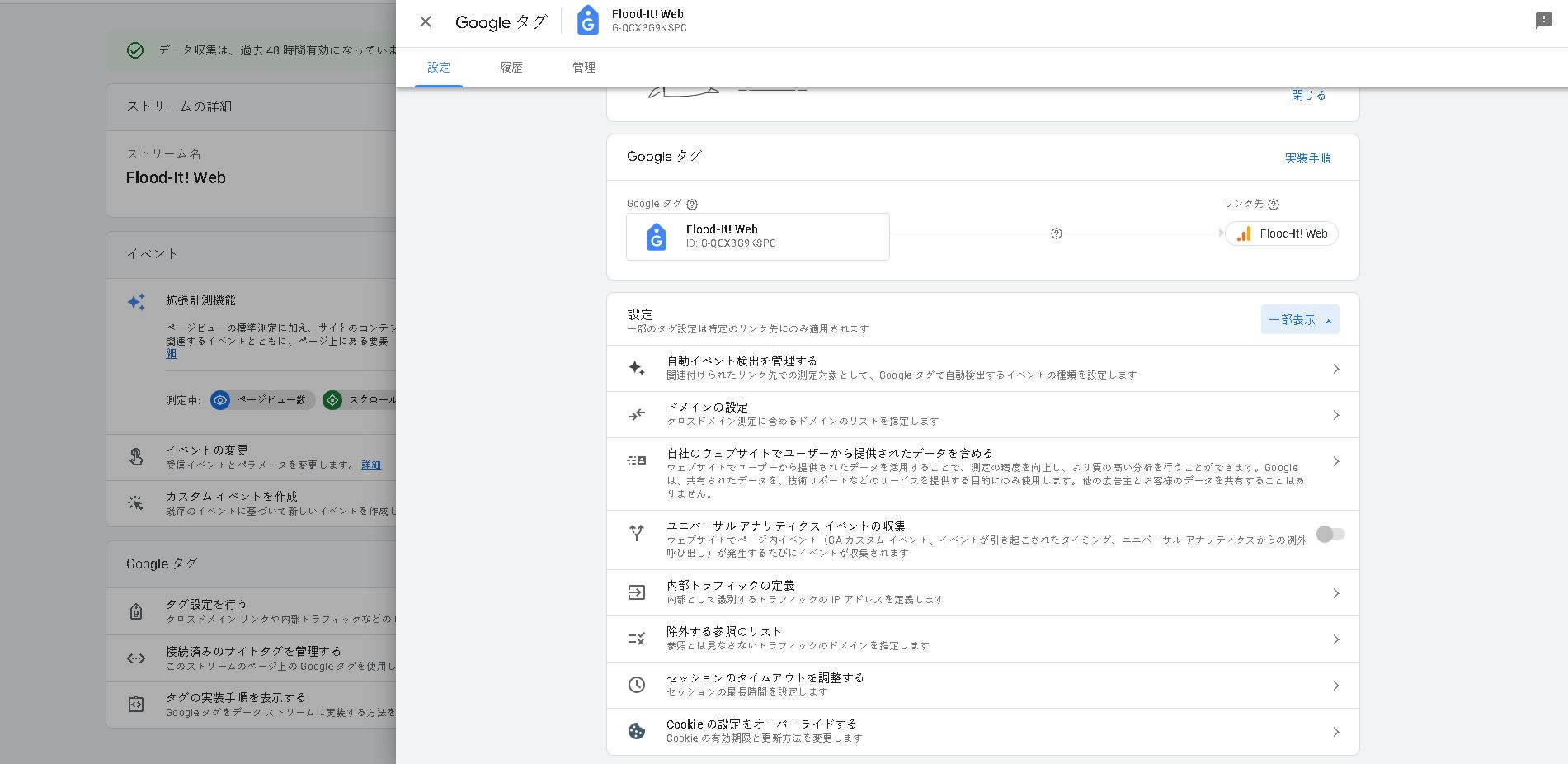Click the sparkle icon beside 拡張計測機能
The height and width of the screenshot is (764, 1568).
pos(136,302)
